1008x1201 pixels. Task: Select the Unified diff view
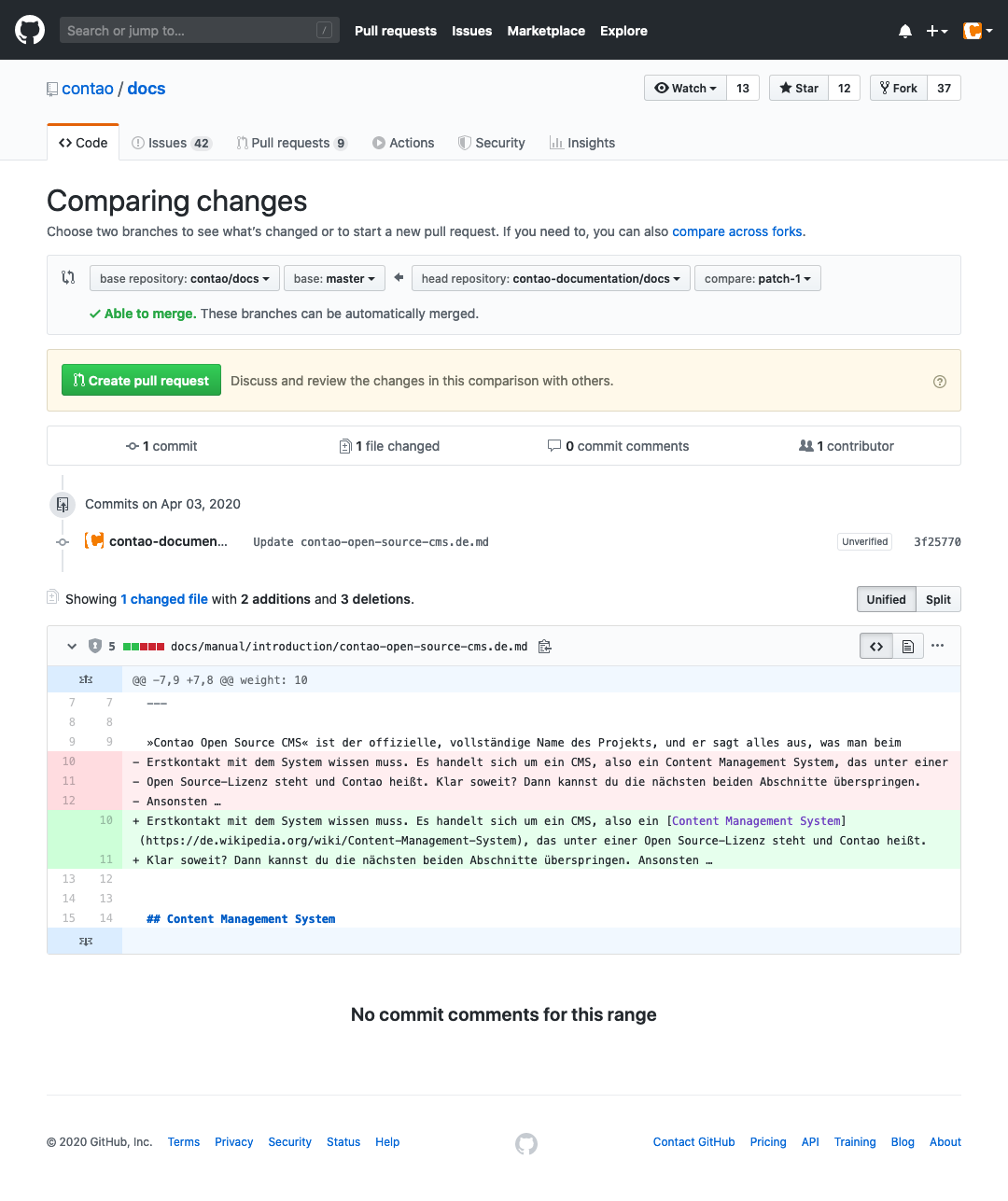(x=886, y=599)
